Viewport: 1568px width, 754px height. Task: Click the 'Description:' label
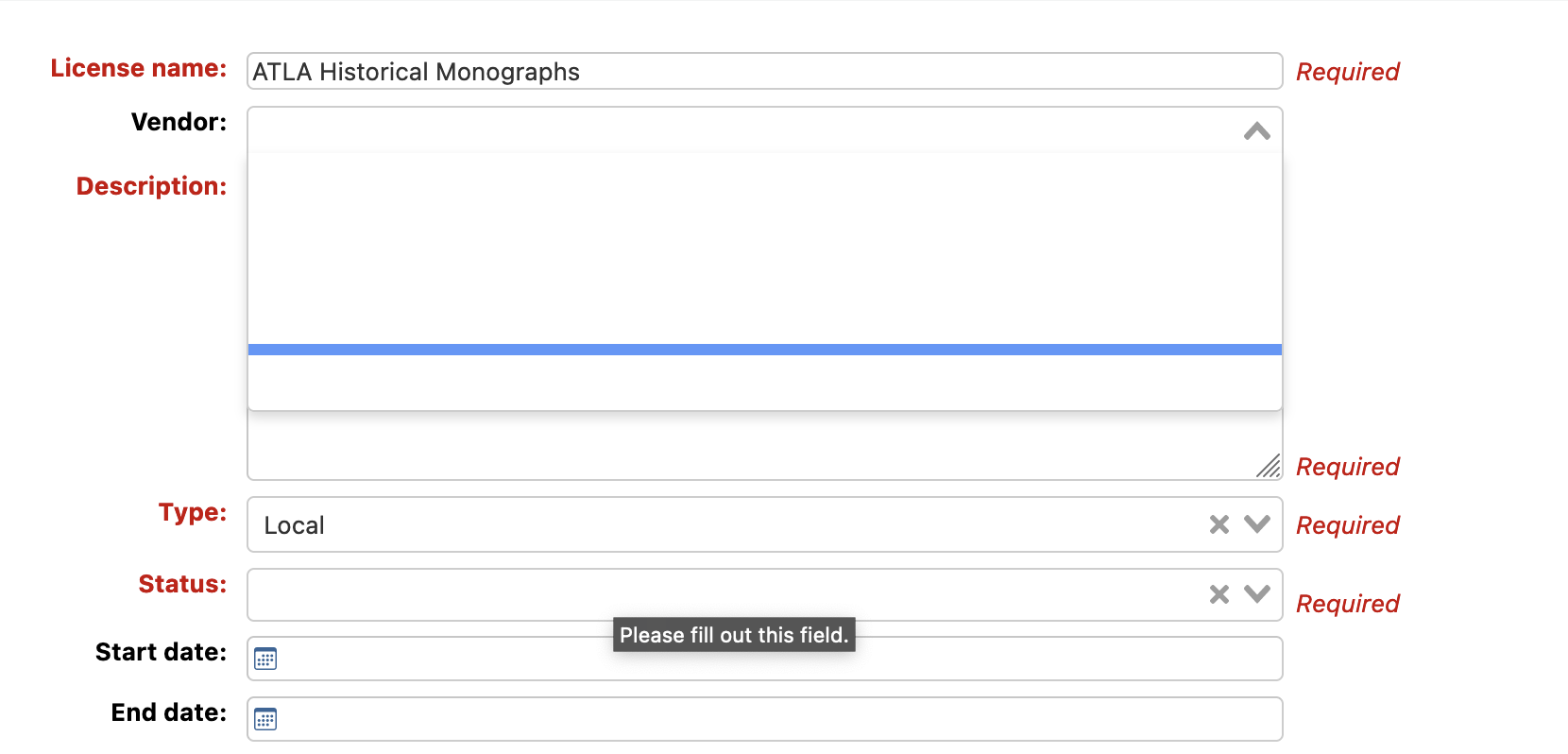pos(151,186)
